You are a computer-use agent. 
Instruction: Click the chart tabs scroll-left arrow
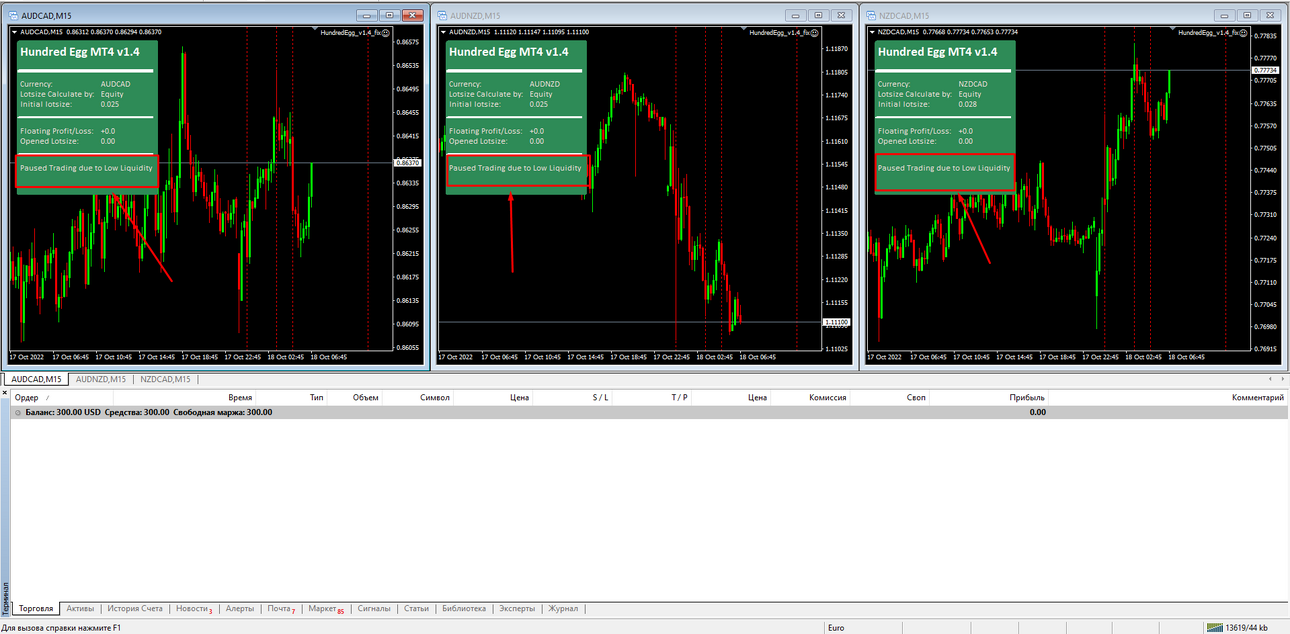pyautogui.click(x=1270, y=379)
